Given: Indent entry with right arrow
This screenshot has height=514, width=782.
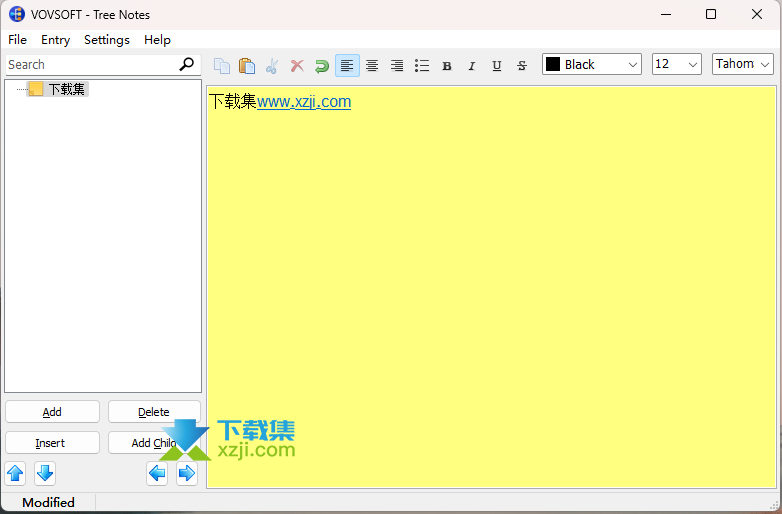Looking at the screenshot, I should point(187,473).
